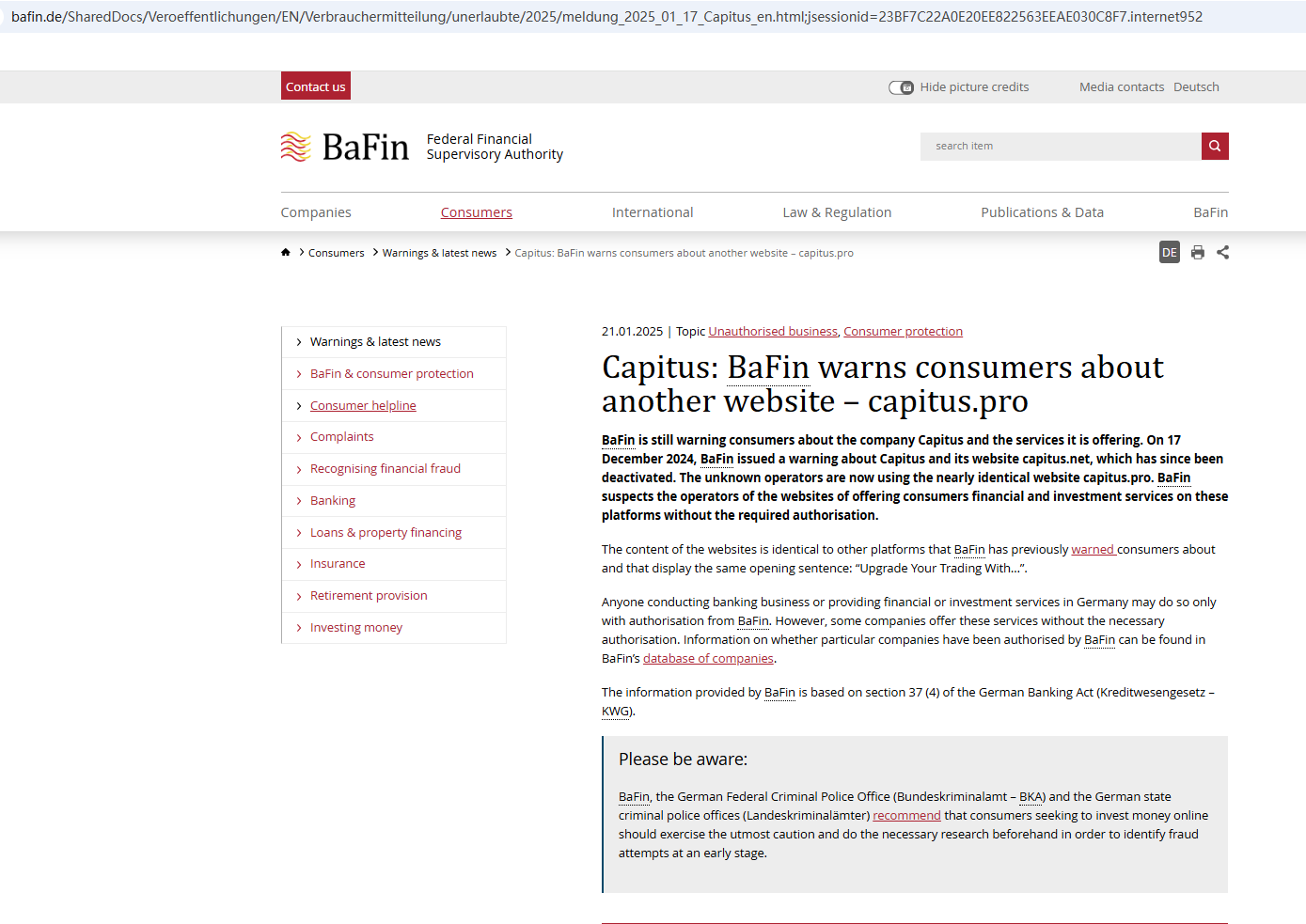Click the BaFin logo
Screen dimensions: 1306x924
(345, 147)
